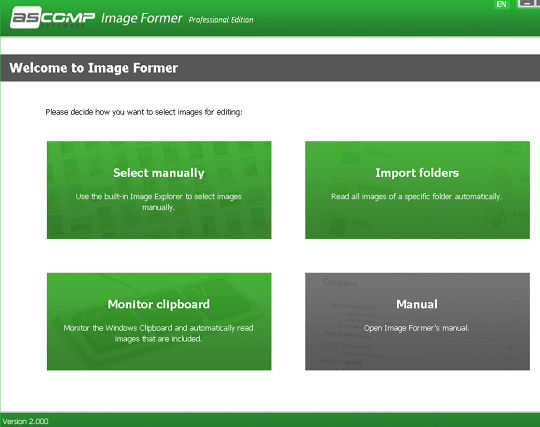This screenshot has width=540, height=427.
Task: Click the 'Manual' heading text
Action: (x=417, y=304)
